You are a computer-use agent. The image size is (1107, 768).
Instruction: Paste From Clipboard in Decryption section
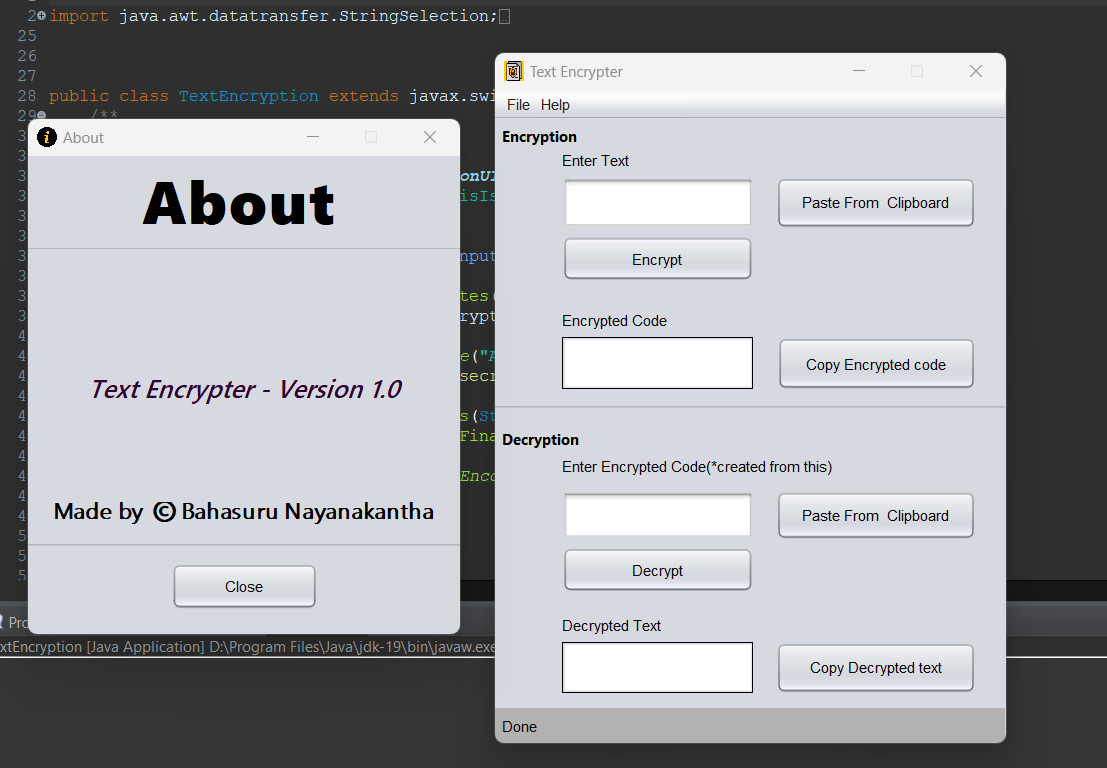click(875, 516)
